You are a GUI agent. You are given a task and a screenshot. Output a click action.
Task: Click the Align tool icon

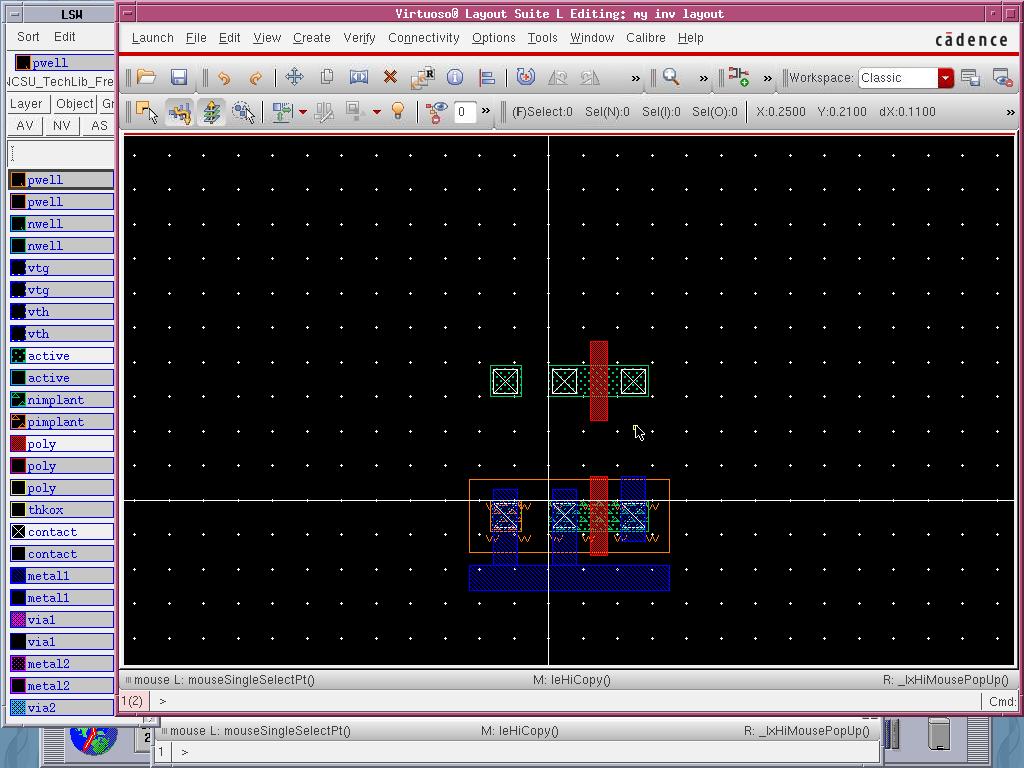point(487,78)
